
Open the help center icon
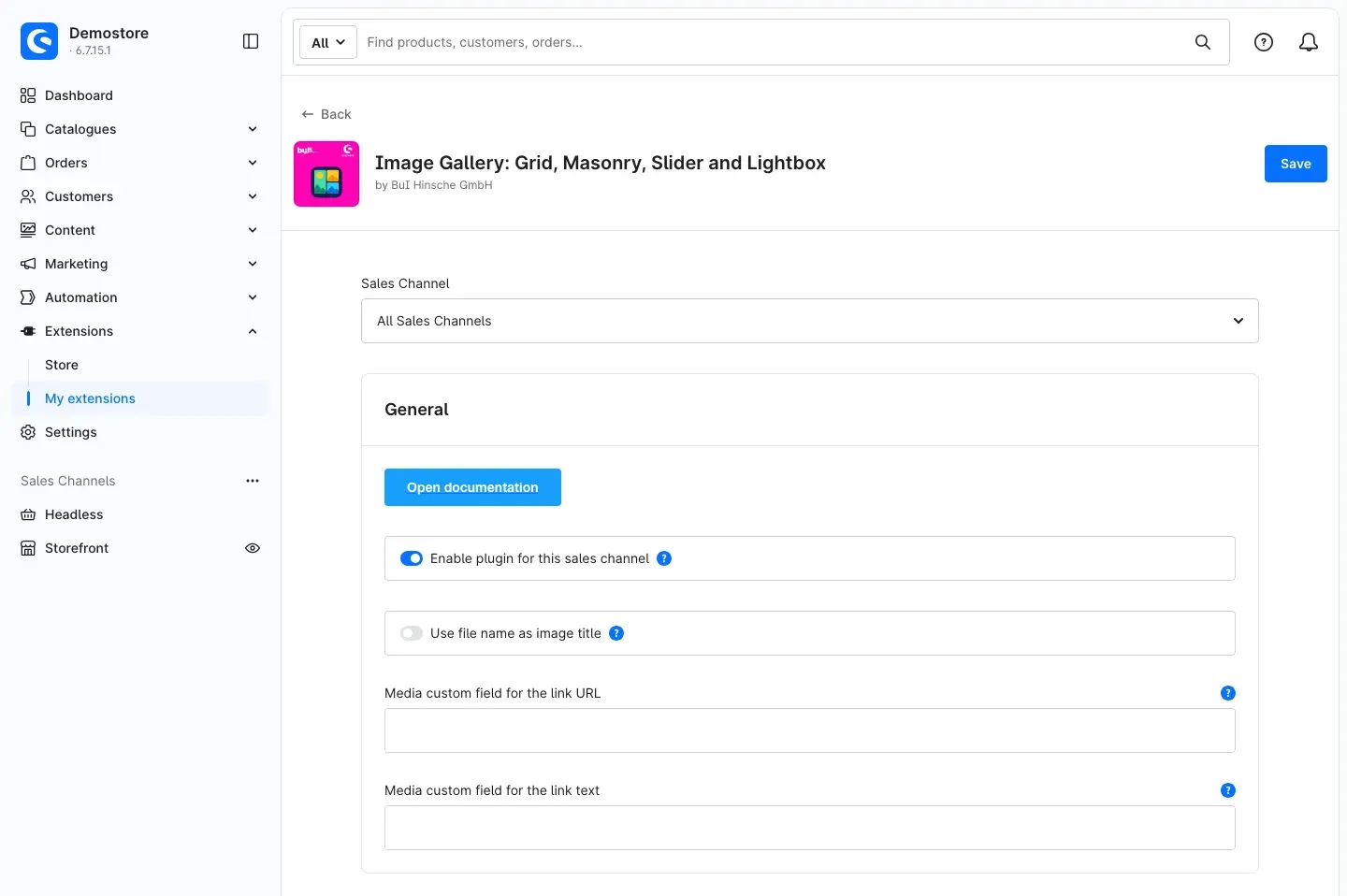(x=1264, y=42)
